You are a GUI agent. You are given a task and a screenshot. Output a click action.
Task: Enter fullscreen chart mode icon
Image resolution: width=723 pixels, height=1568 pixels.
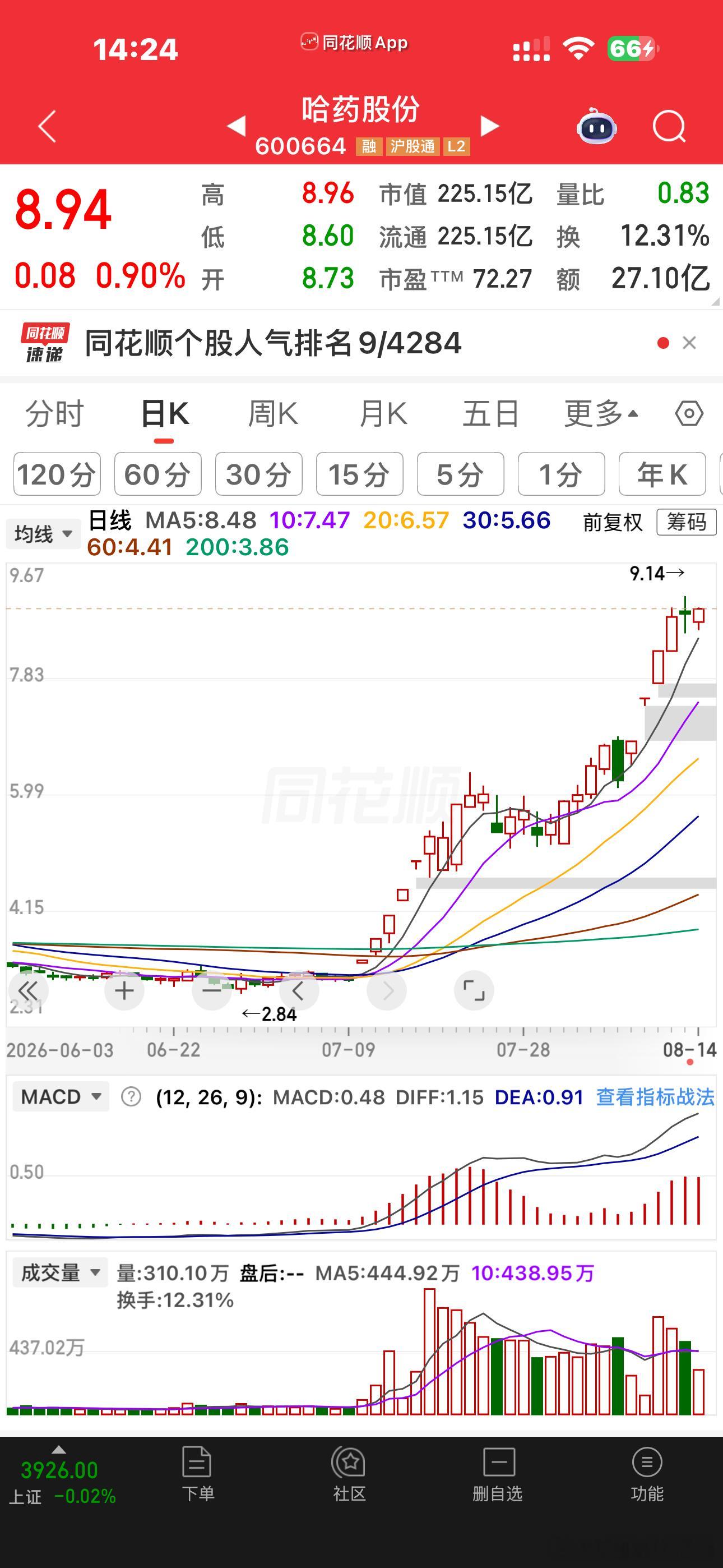tap(474, 990)
